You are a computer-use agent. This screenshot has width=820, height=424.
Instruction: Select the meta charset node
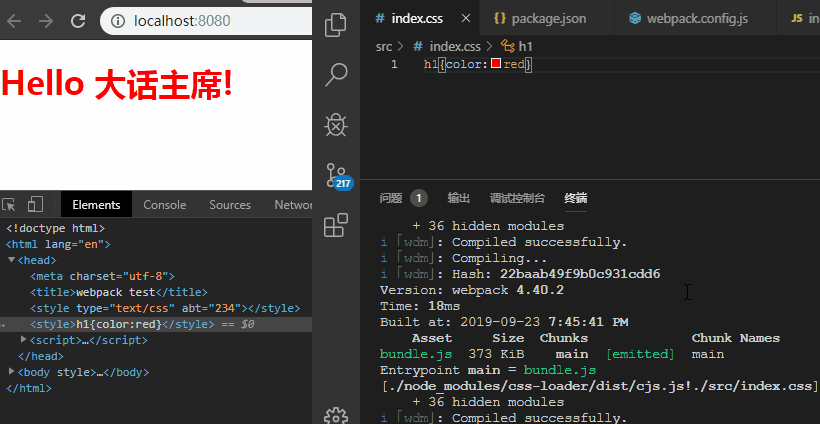click(102, 276)
